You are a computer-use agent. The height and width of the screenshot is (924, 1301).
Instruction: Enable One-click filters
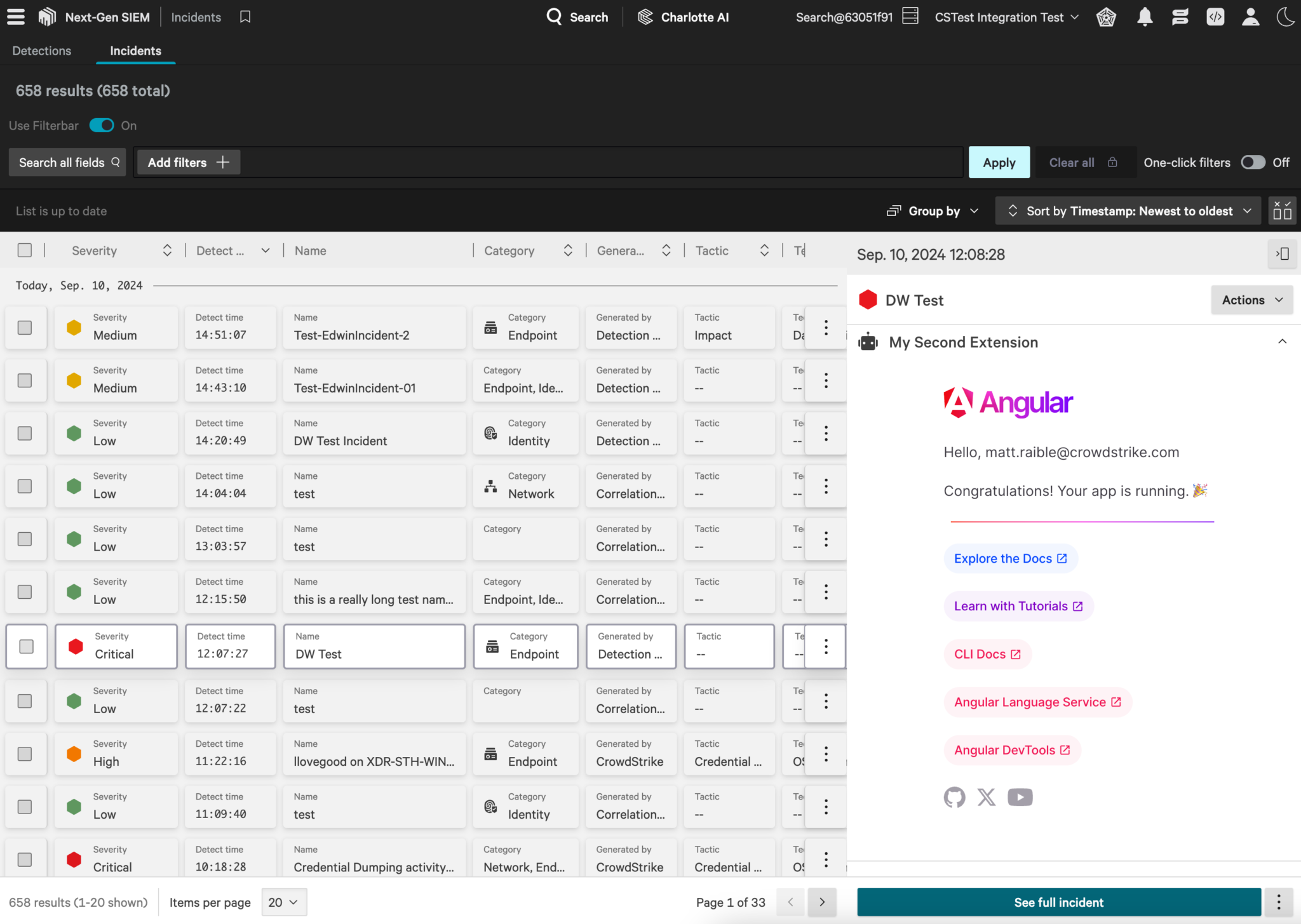(x=1252, y=162)
